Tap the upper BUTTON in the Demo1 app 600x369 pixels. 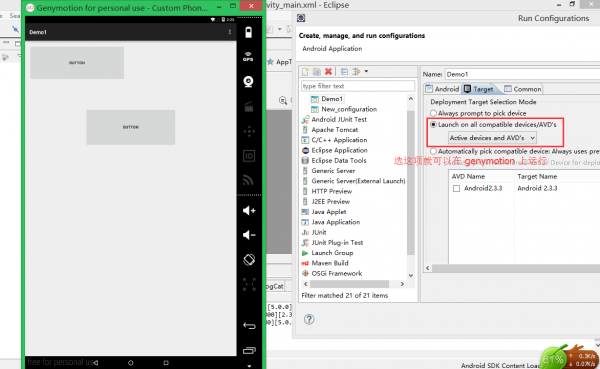coord(77,63)
